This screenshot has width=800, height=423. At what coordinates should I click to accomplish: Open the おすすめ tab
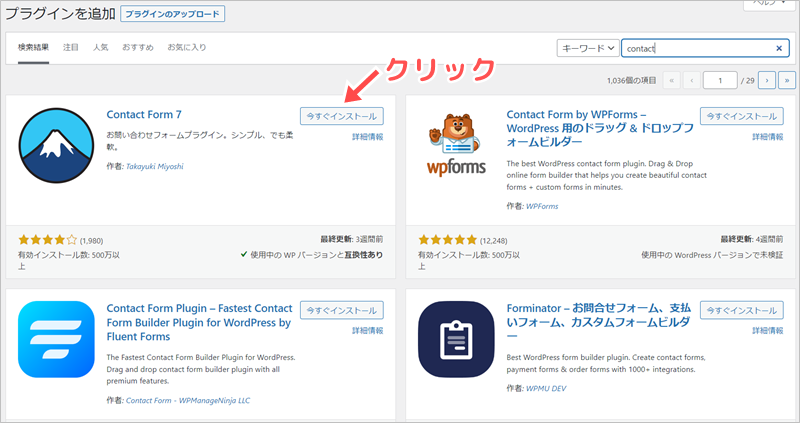tap(137, 47)
